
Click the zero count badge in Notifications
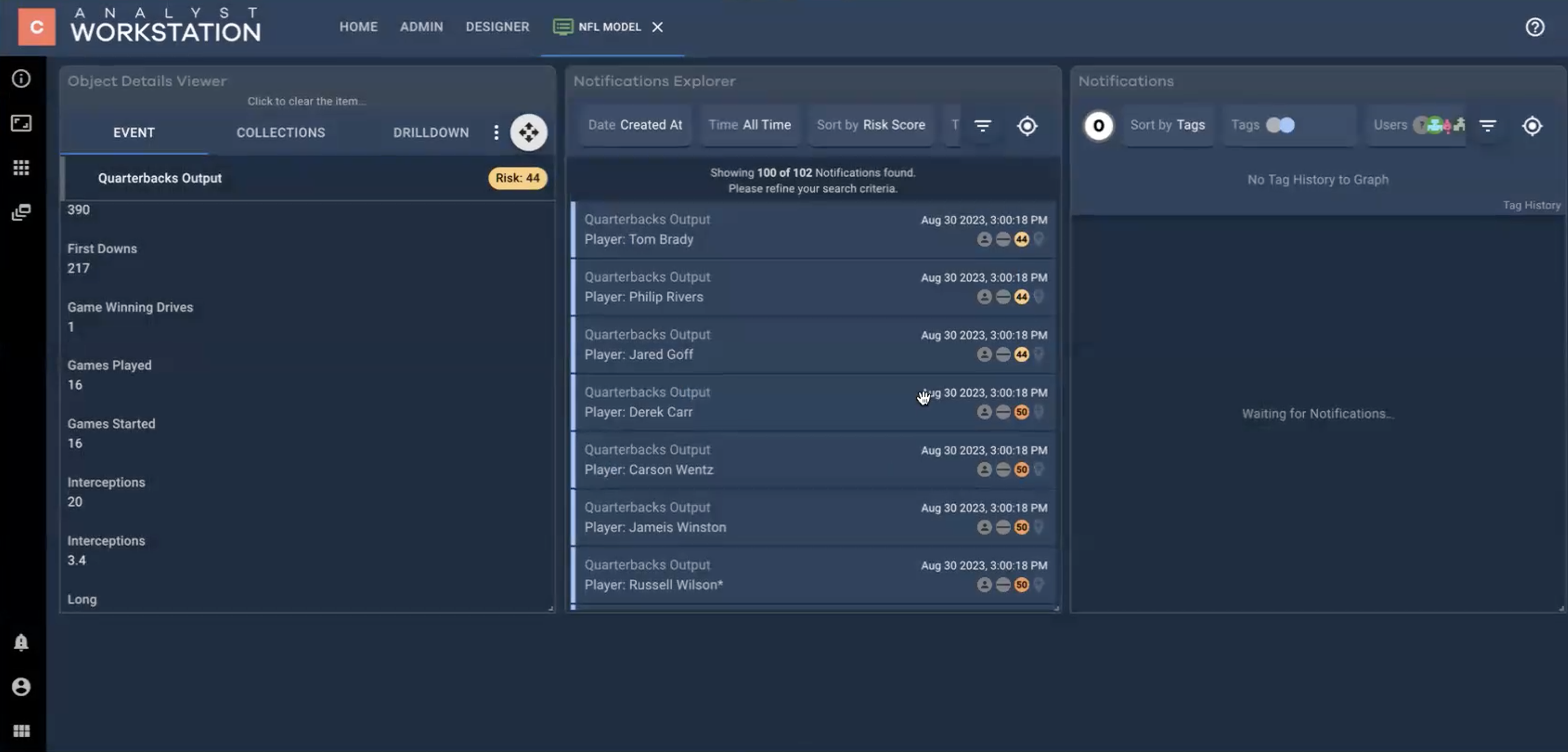tap(1098, 125)
